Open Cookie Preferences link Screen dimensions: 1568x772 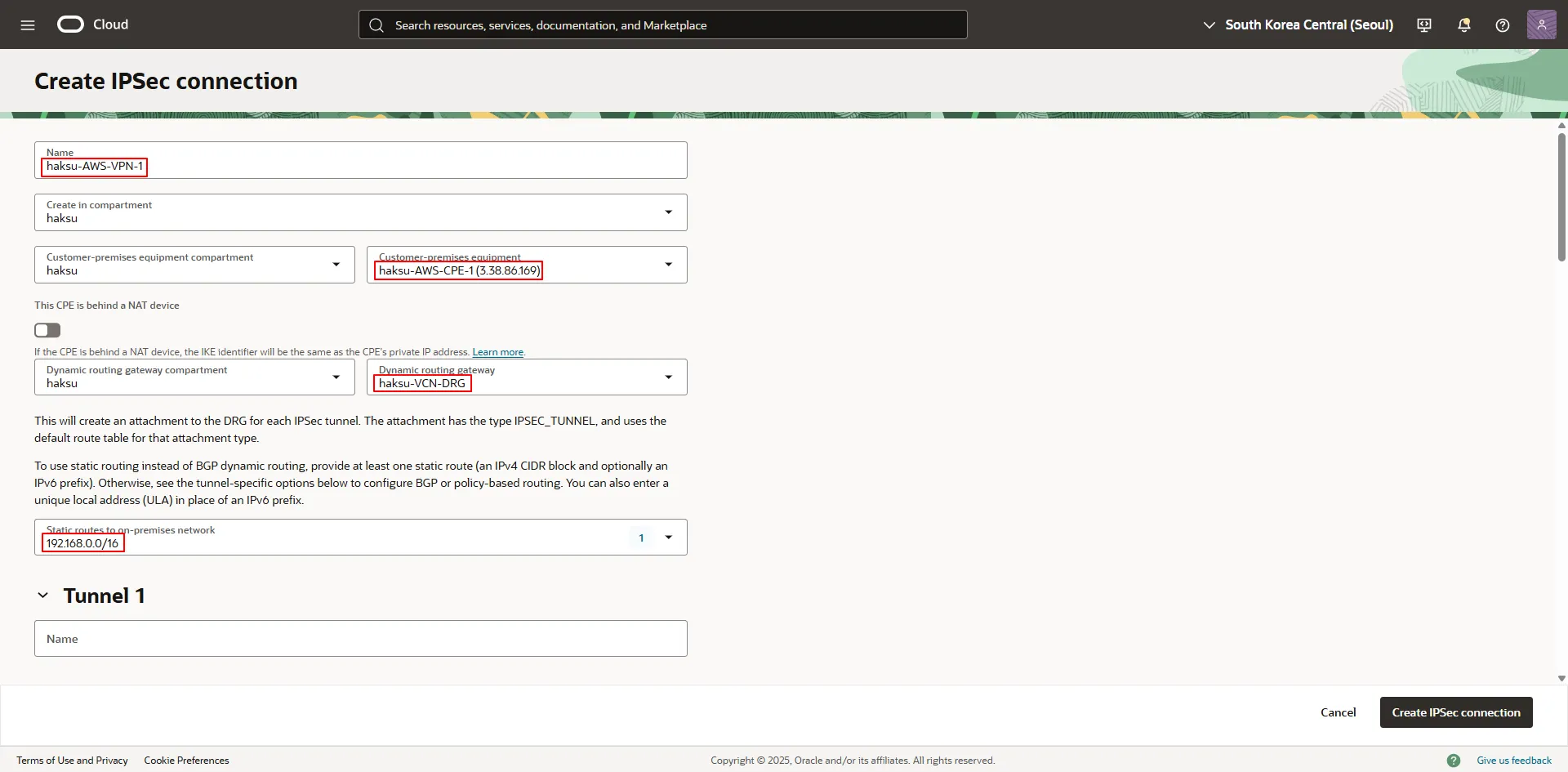pos(186,761)
